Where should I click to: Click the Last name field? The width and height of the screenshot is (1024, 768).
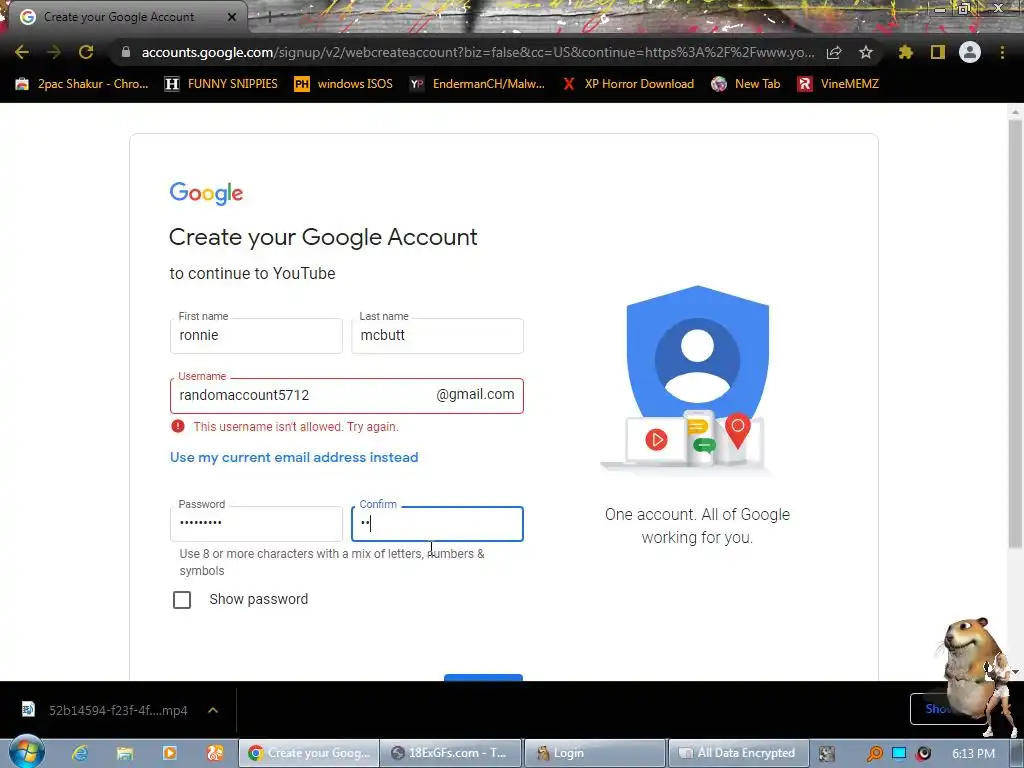[x=438, y=336]
